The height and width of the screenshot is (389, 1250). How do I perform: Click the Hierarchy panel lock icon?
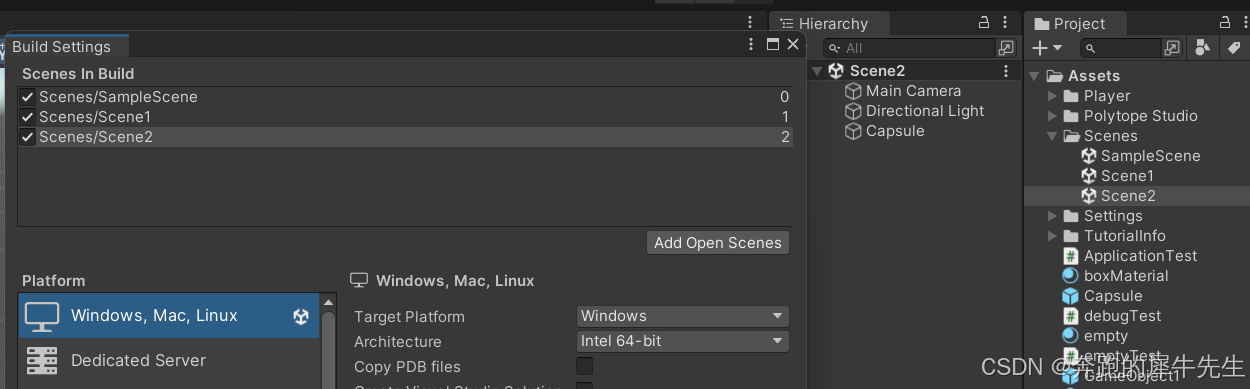[983, 23]
